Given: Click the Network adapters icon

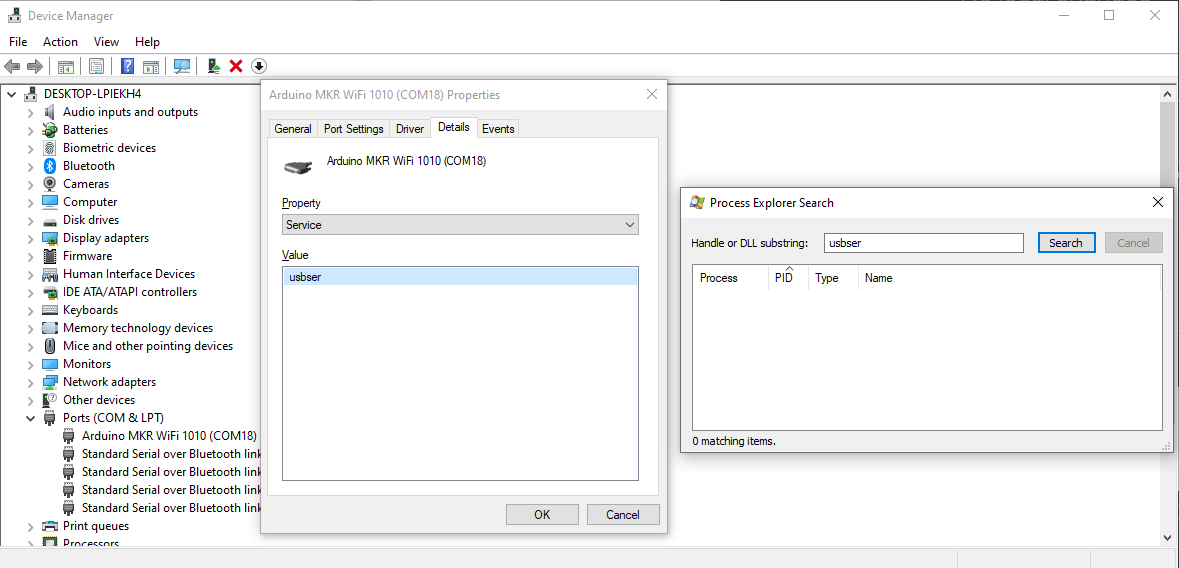Looking at the screenshot, I should [50, 382].
